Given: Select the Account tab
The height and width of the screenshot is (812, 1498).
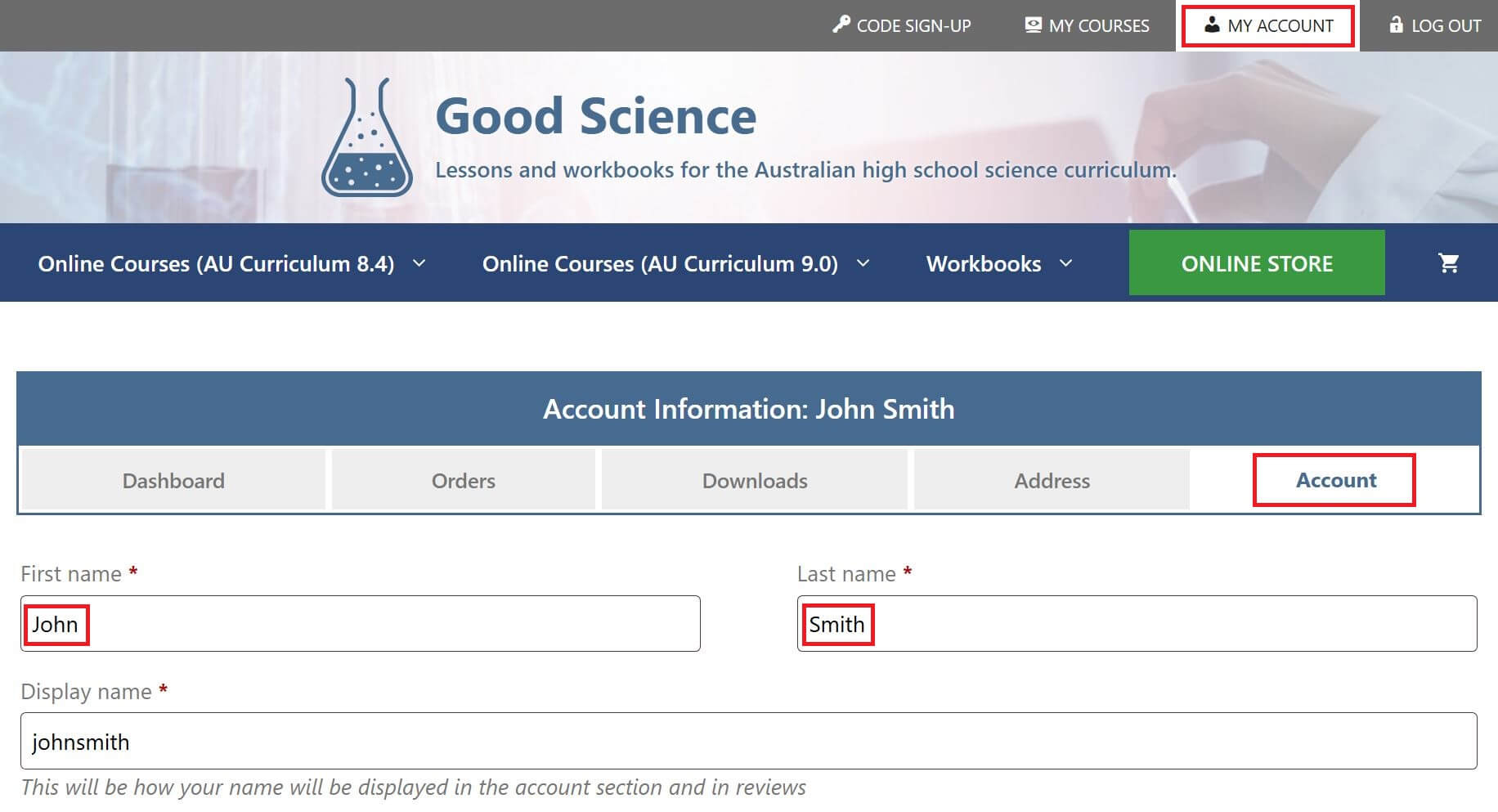Looking at the screenshot, I should (1334, 481).
